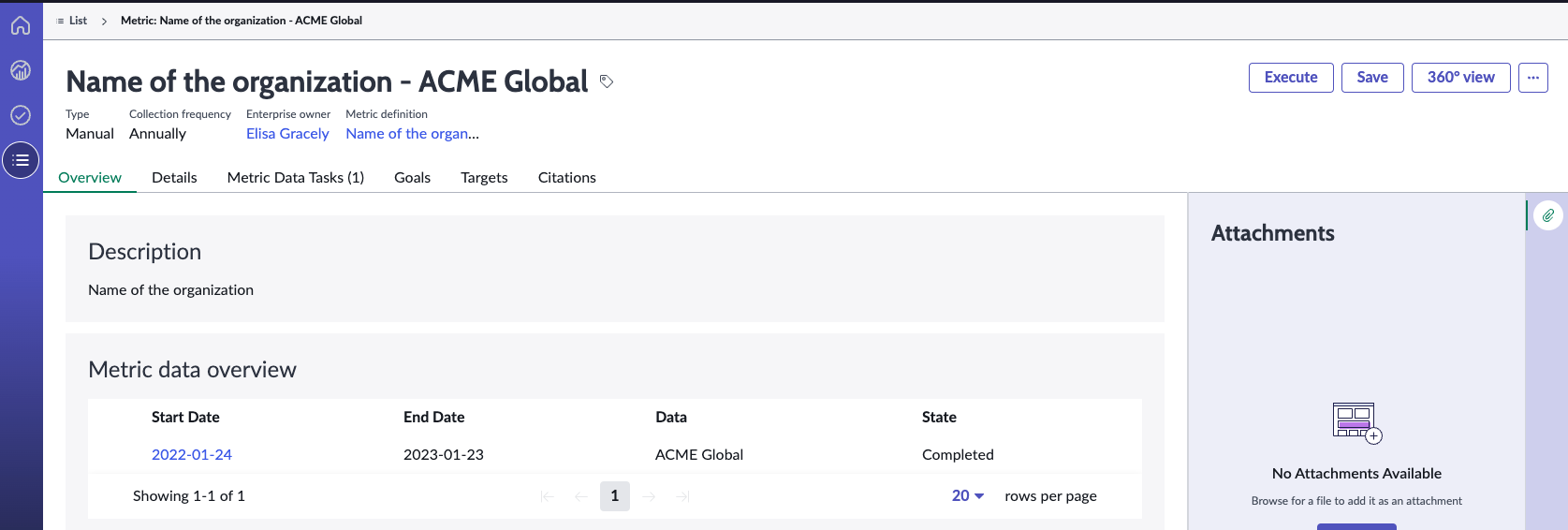Click the breadcrumb metric title text

pyautogui.click(x=242, y=21)
